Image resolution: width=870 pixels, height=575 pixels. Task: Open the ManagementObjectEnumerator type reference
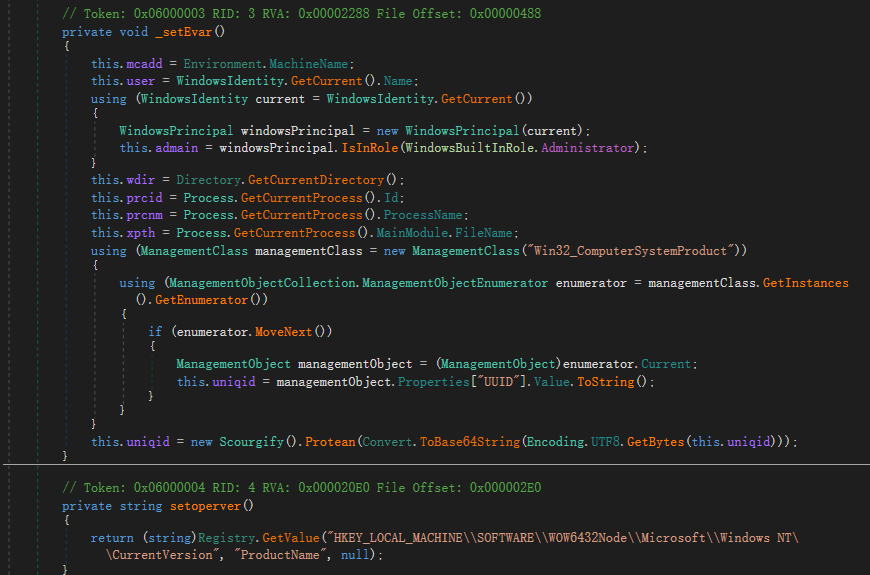click(455, 283)
